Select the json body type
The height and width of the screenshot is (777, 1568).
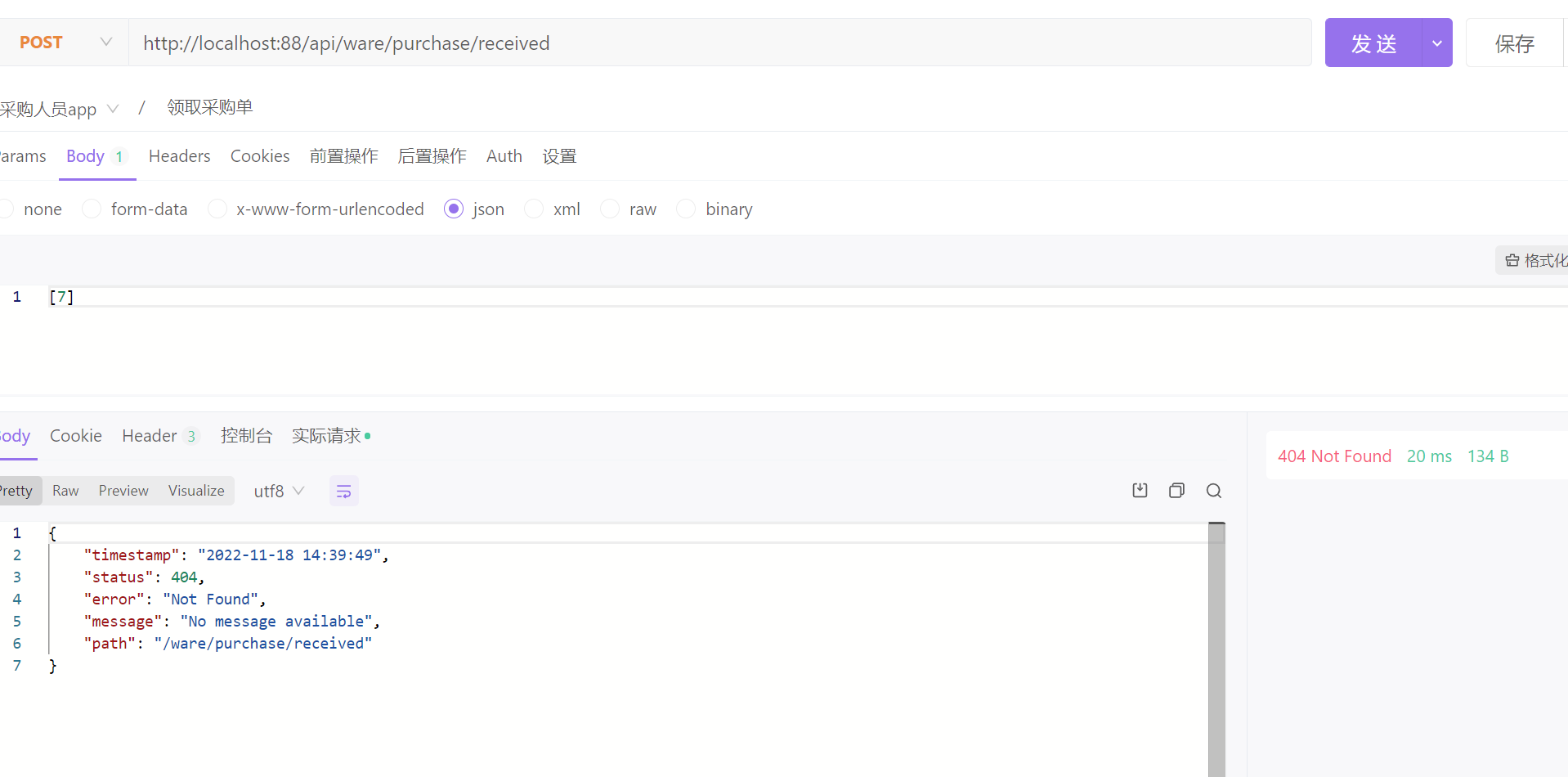click(474, 209)
